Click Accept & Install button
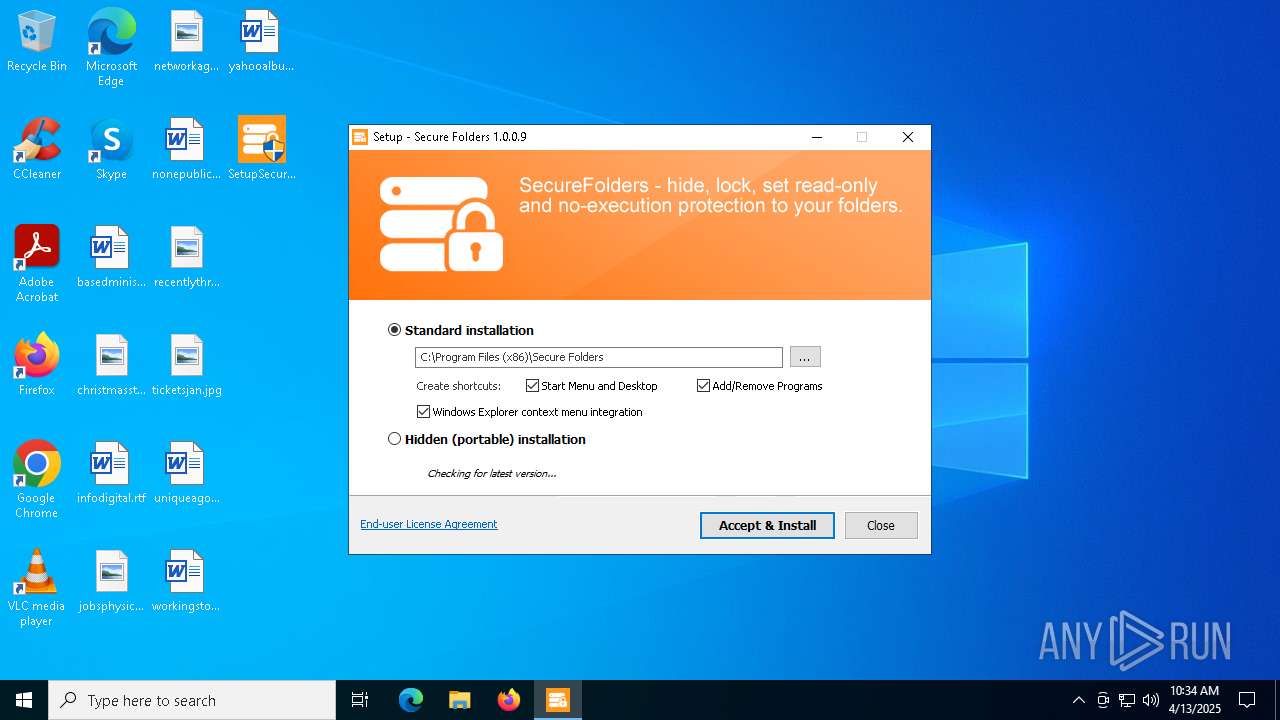Screen dimensions: 1280x720 click(767, 525)
